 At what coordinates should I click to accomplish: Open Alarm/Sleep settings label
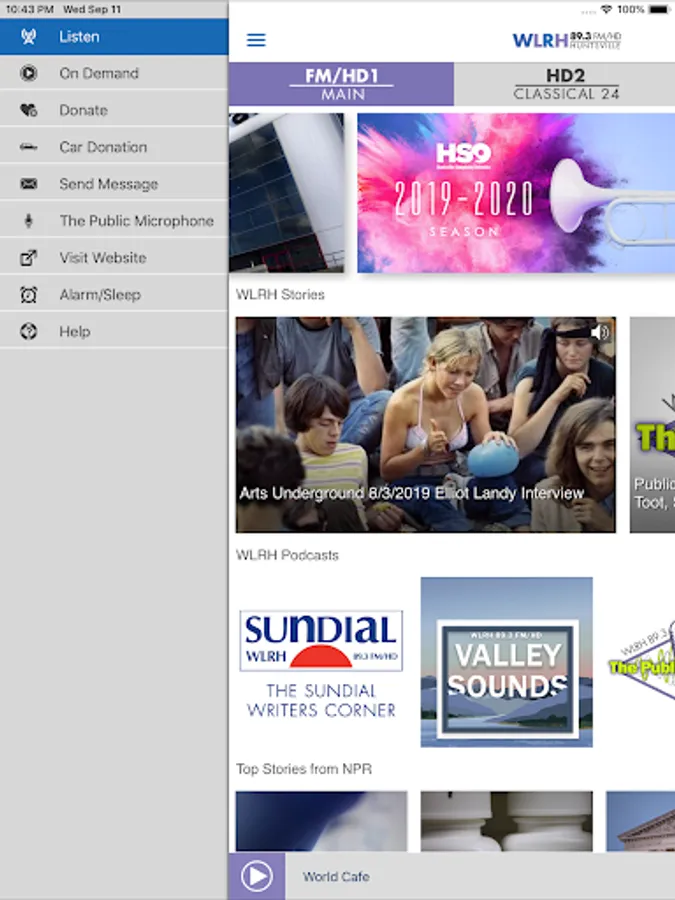100,295
